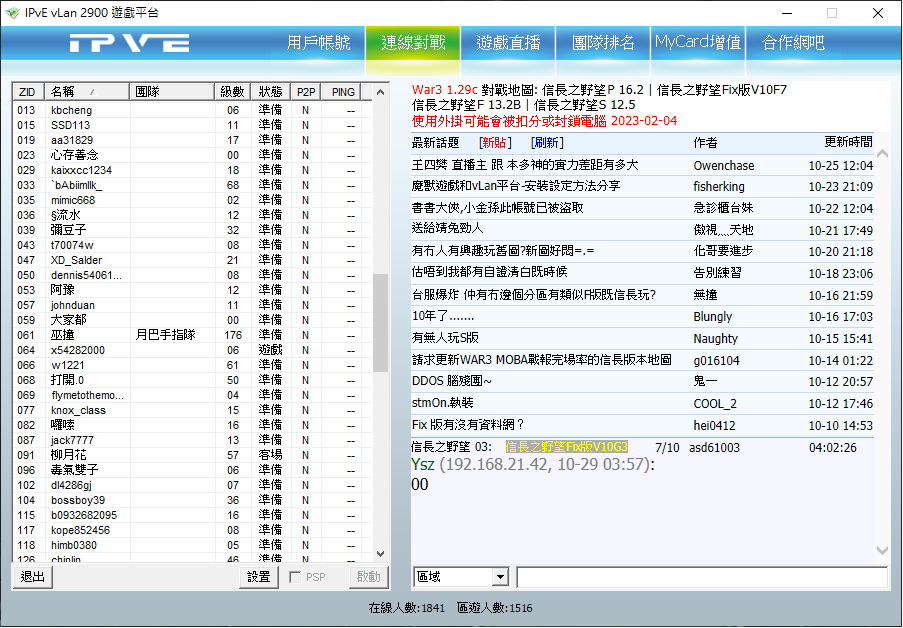Screen dimensions: 903x628
Task: Select user XD_Salder in list
Action: coord(77,260)
